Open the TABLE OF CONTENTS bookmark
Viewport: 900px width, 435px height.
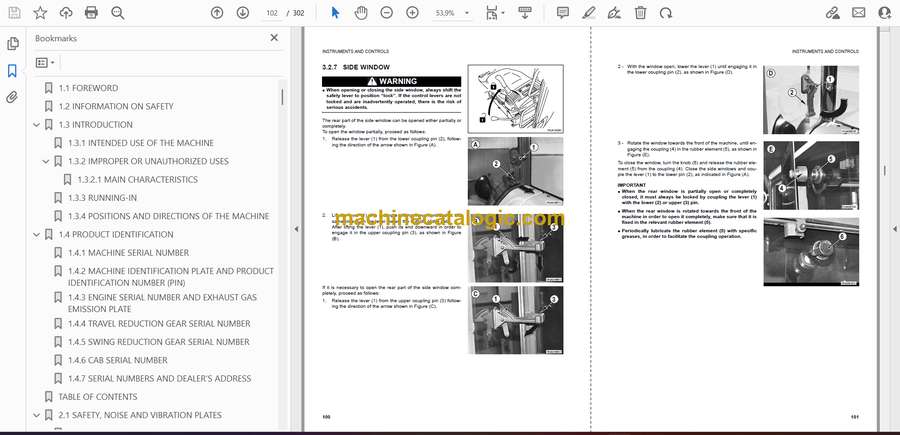pyautogui.click(x=98, y=397)
